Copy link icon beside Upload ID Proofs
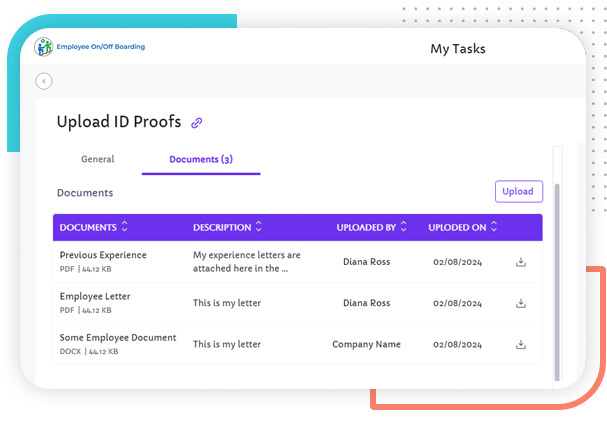 (197, 123)
